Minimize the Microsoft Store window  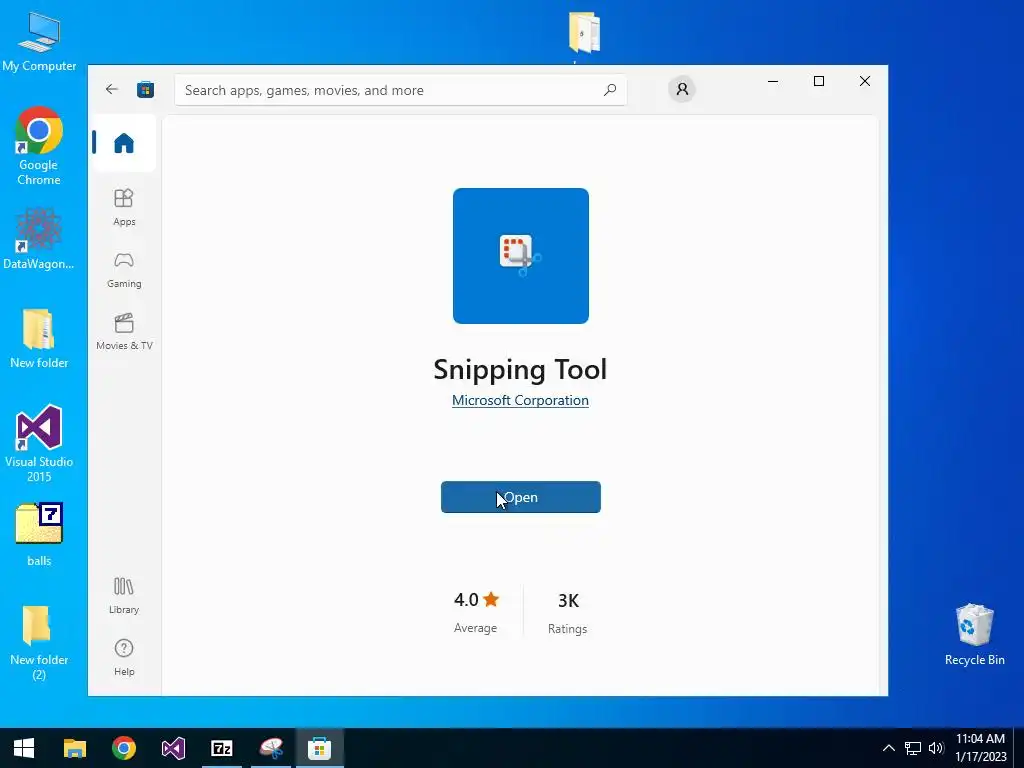pos(773,82)
